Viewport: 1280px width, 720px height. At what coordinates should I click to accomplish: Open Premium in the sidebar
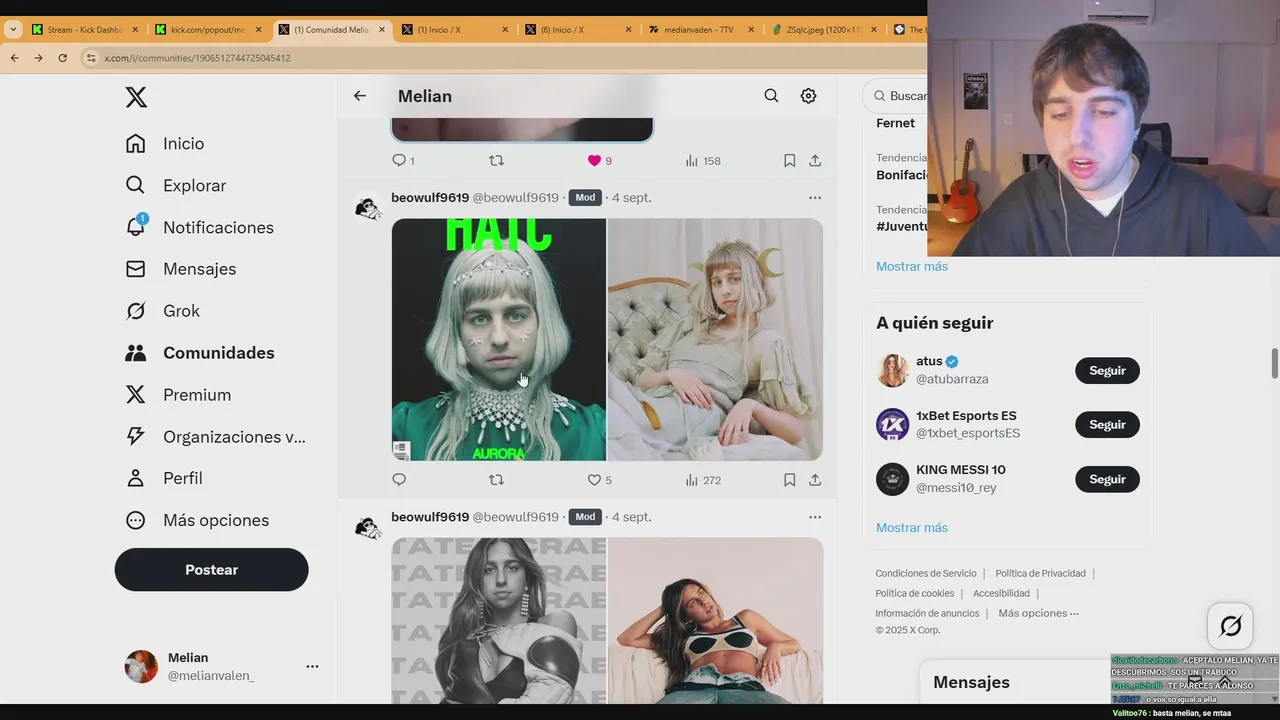click(178, 395)
